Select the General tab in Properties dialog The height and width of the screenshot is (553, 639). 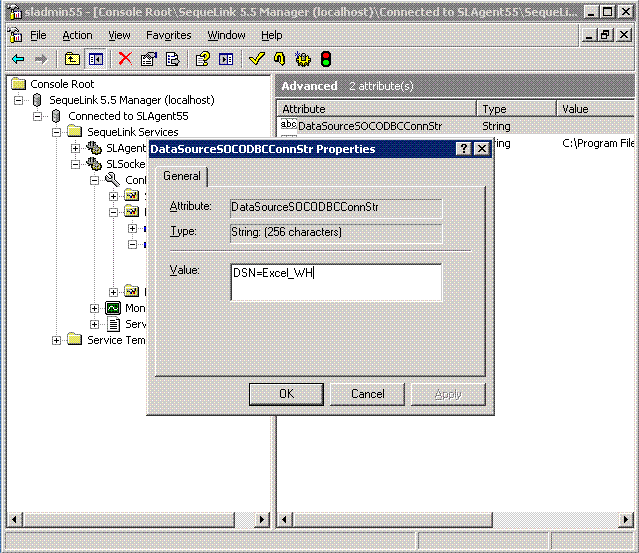[x=182, y=176]
